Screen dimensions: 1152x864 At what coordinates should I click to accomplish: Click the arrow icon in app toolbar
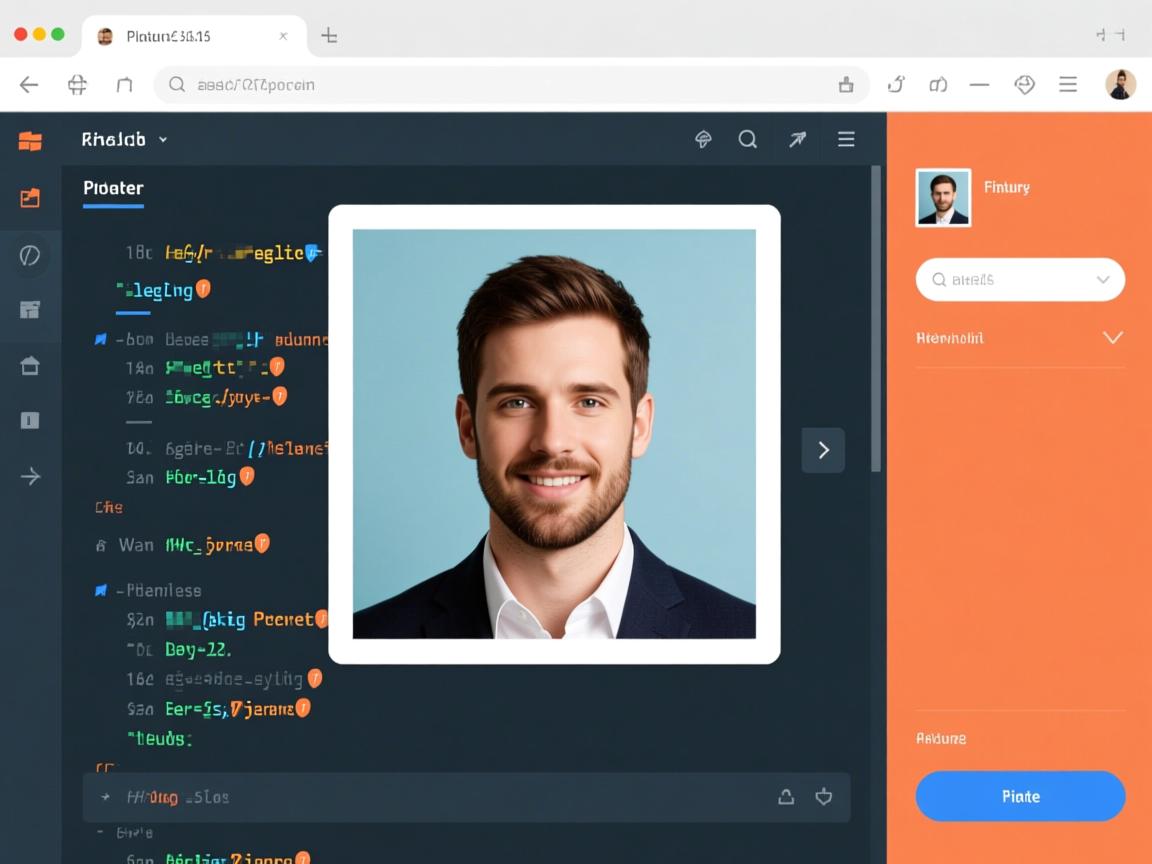tap(797, 140)
